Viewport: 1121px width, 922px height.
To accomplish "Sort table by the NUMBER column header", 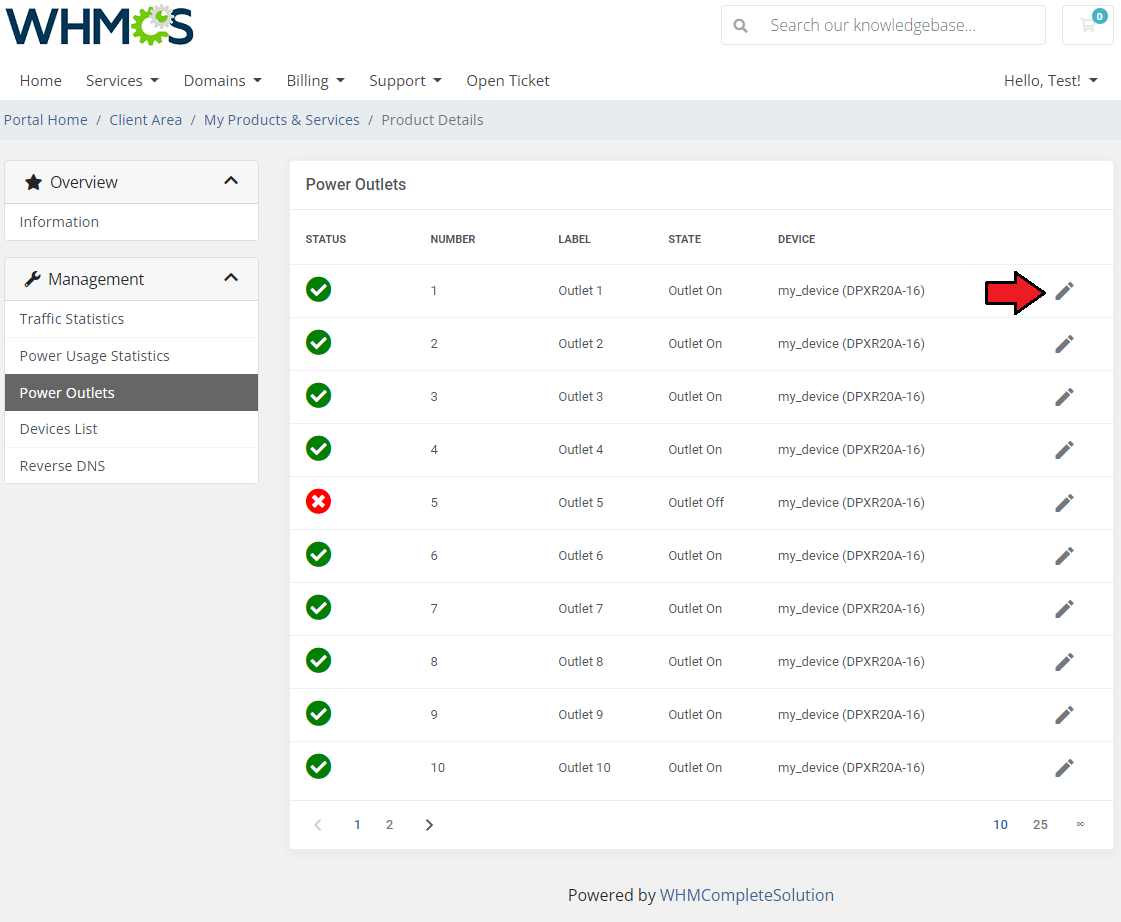I will point(453,239).
